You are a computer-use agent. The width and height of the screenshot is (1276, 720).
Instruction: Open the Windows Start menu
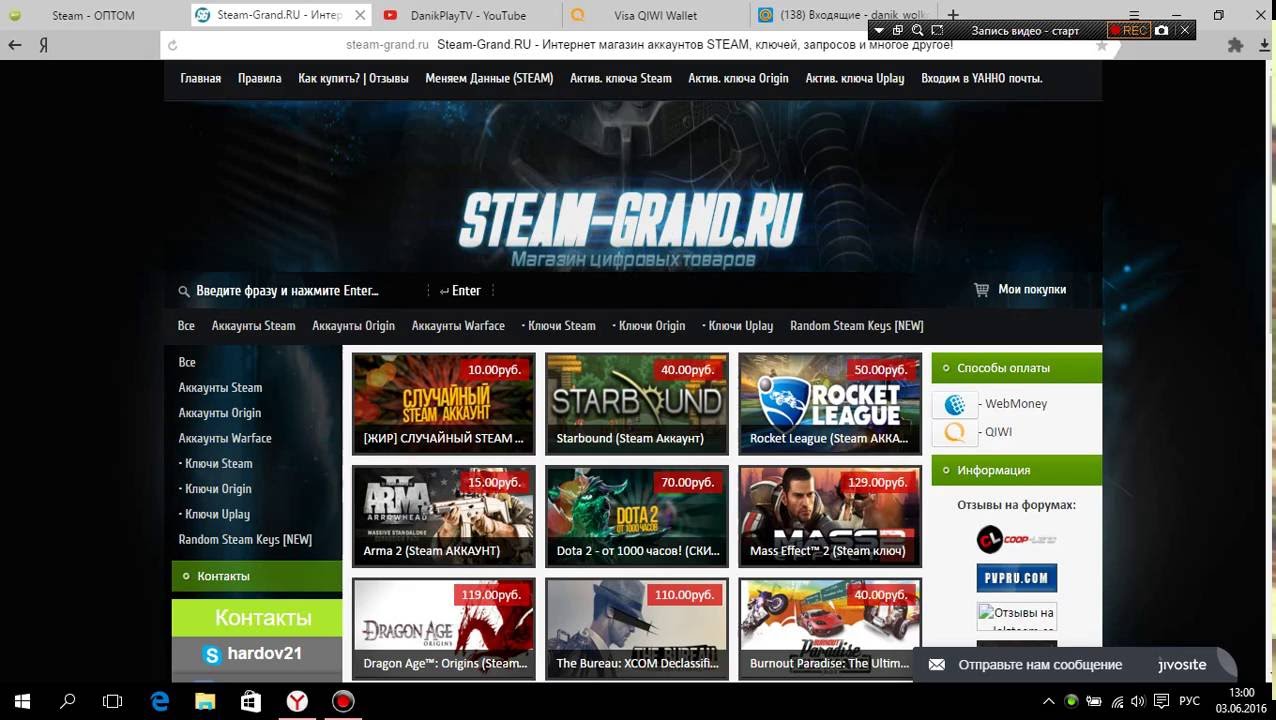22,701
